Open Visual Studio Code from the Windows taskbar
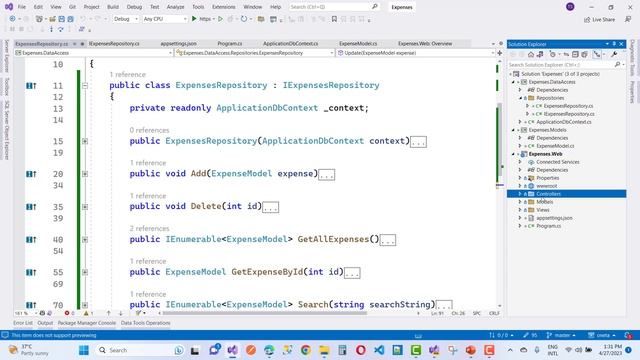The height and width of the screenshot is (360, 640). tap(379, 350)
